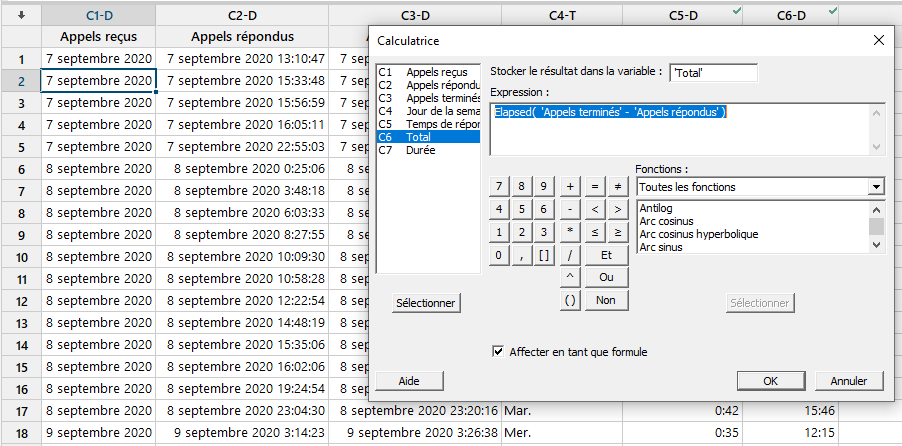
Task: Choose Arc cosinus hyperbolique function
Action: (752, 234)
